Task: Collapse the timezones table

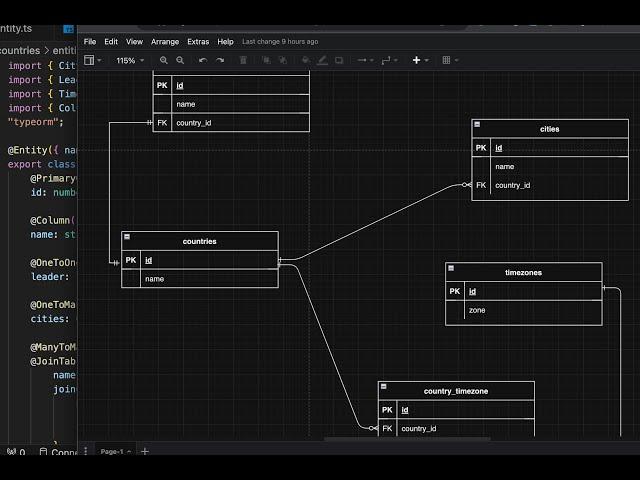Action: click(451, 268)
